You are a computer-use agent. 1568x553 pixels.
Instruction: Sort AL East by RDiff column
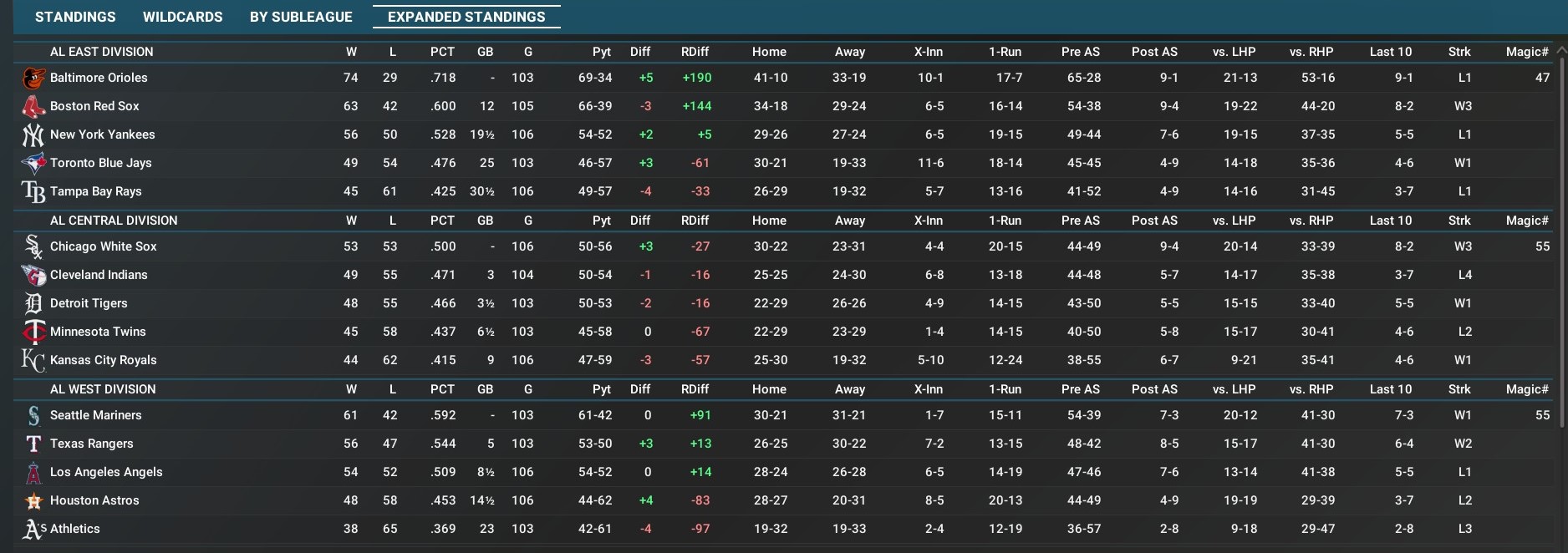[x=695, y=52]
